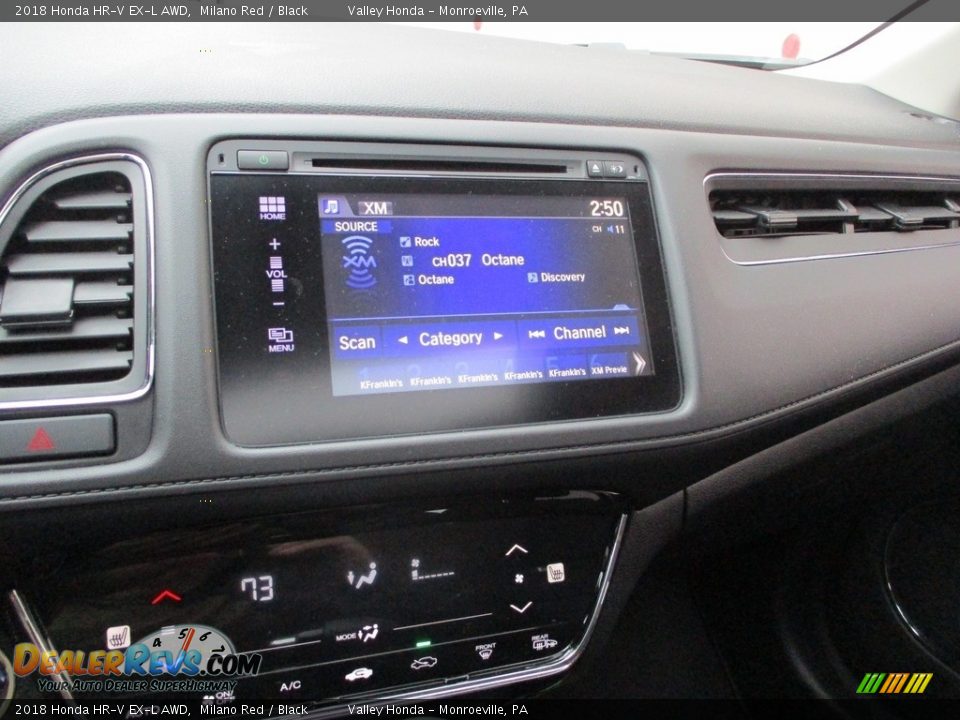Open the MENU icon
Image resolution: width=960 pixels, height=720 pixels.
(x=281, y=340)
